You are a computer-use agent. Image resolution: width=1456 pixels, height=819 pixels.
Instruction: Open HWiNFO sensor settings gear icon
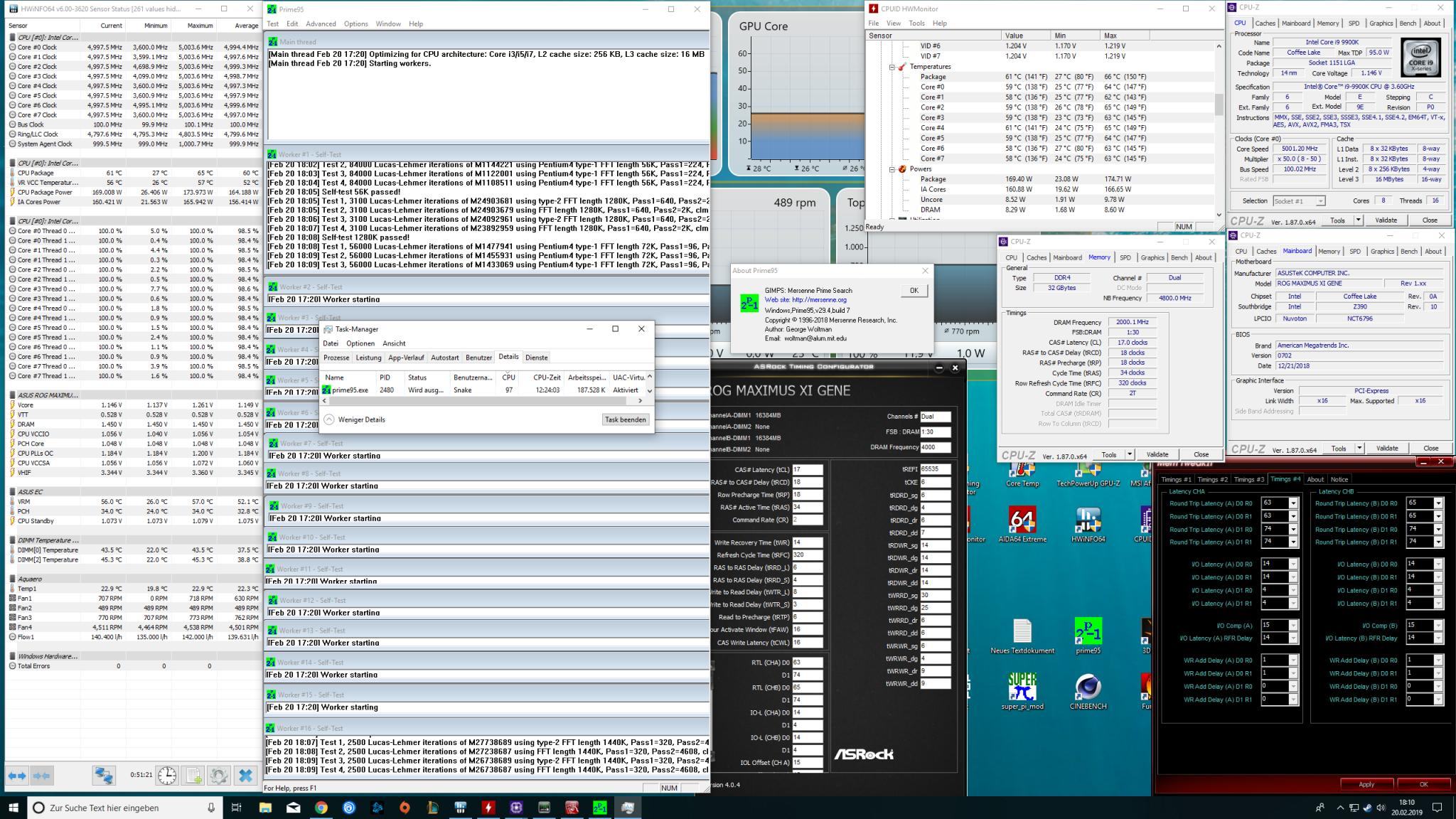click(219, 775)
